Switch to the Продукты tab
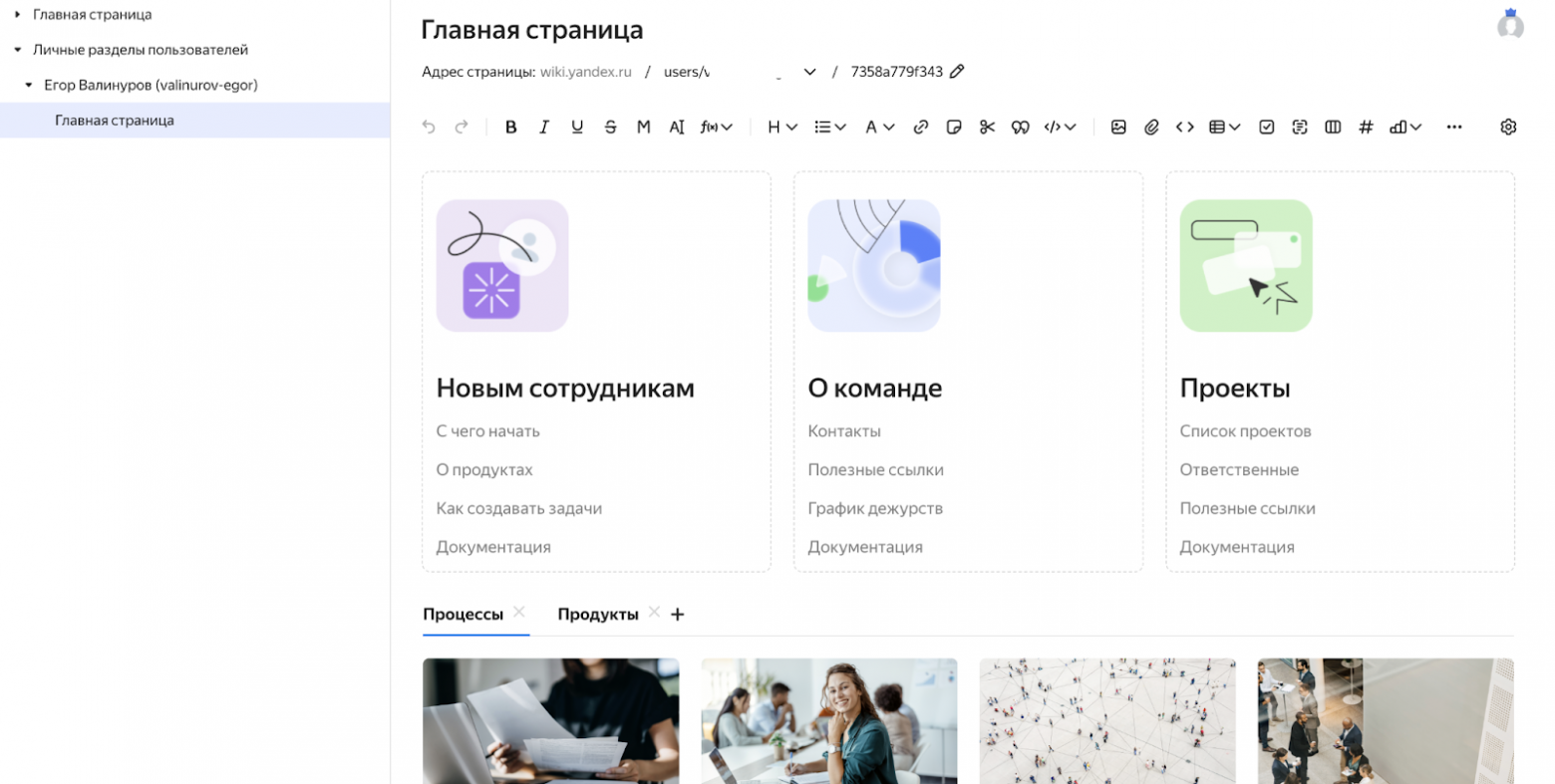 tap(597, 614)
